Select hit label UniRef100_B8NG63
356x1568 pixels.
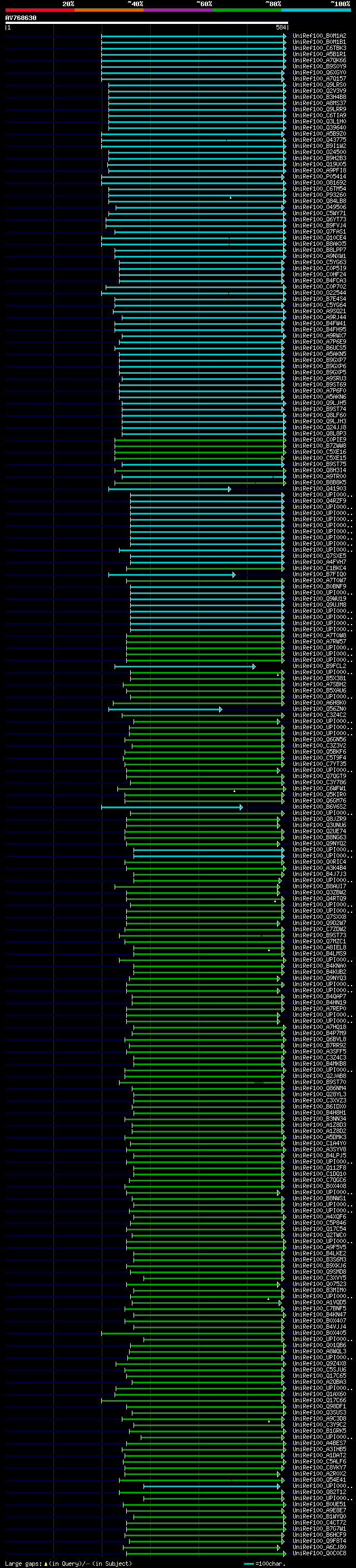(x=319, y=838)
